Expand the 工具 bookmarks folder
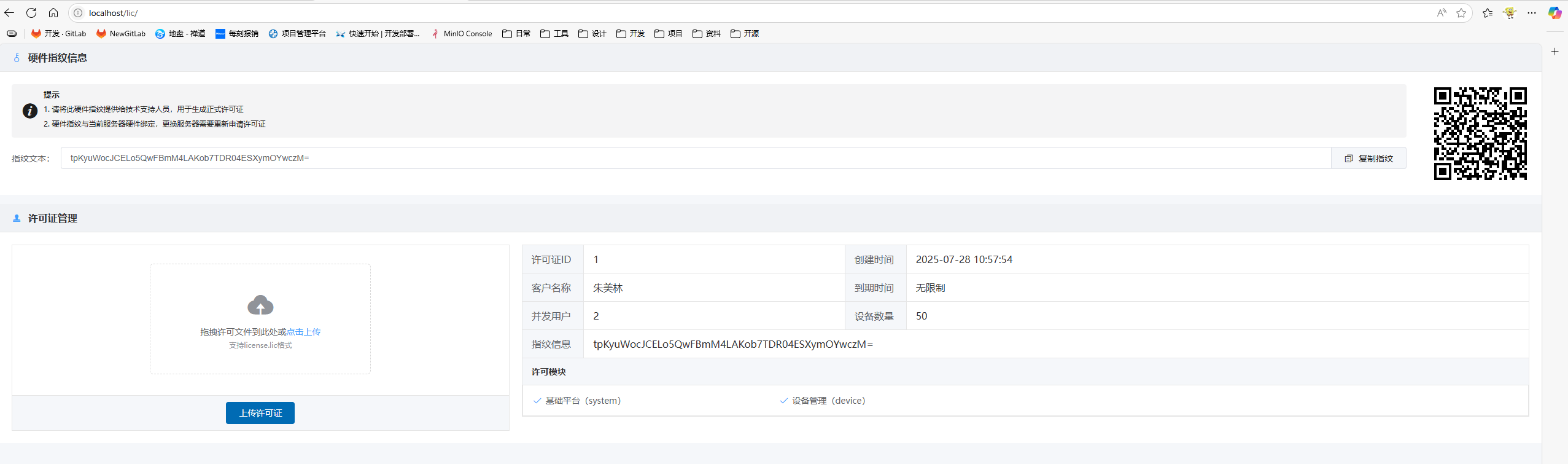This screenshot has height=464, width=1568. [554, 34]
